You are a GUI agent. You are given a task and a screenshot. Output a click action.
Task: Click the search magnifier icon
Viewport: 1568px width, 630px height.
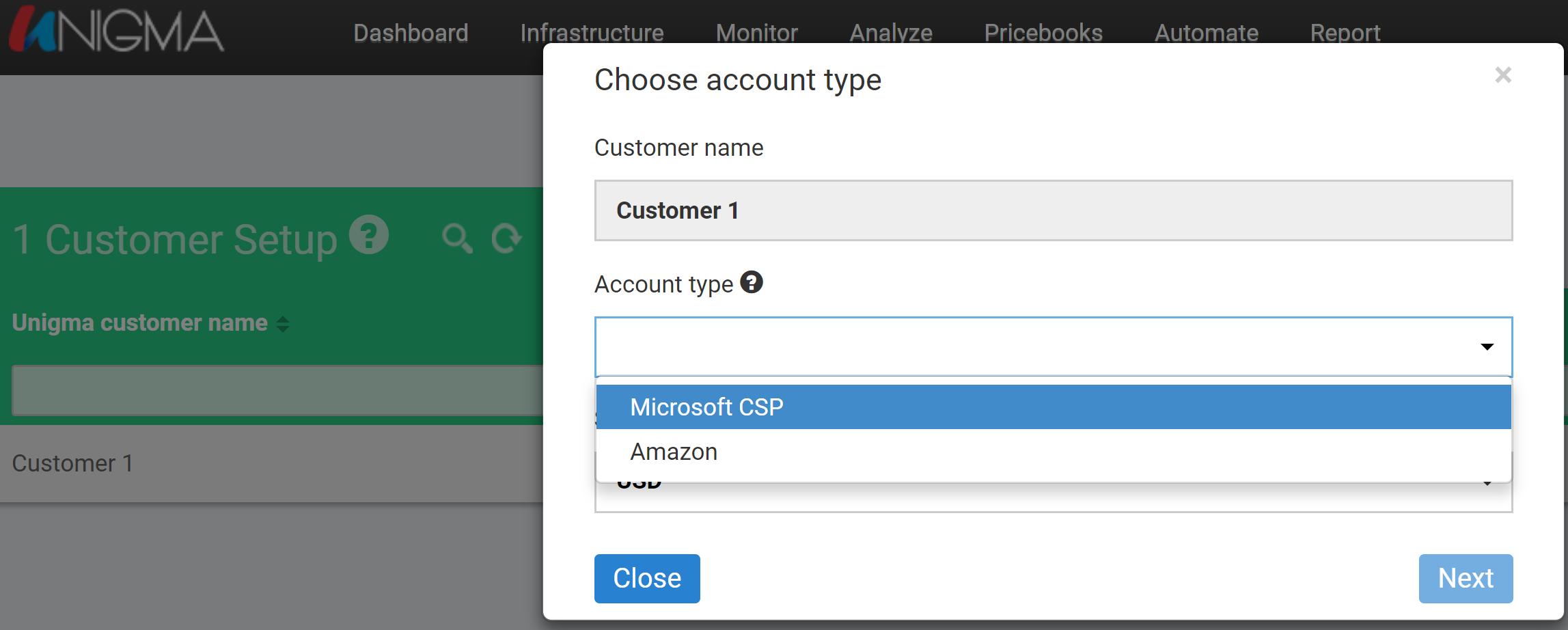(x=457, y=238)
